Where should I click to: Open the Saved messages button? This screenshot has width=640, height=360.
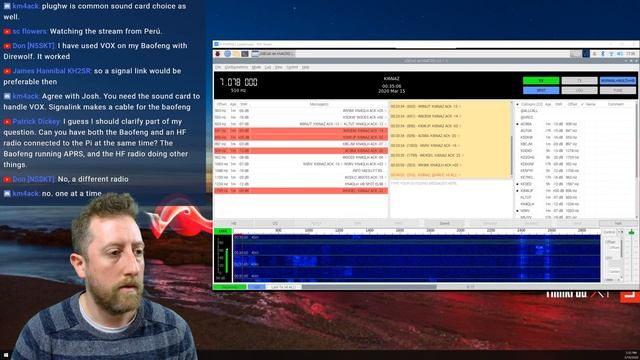pyautogui.click(x=444, y=223)
